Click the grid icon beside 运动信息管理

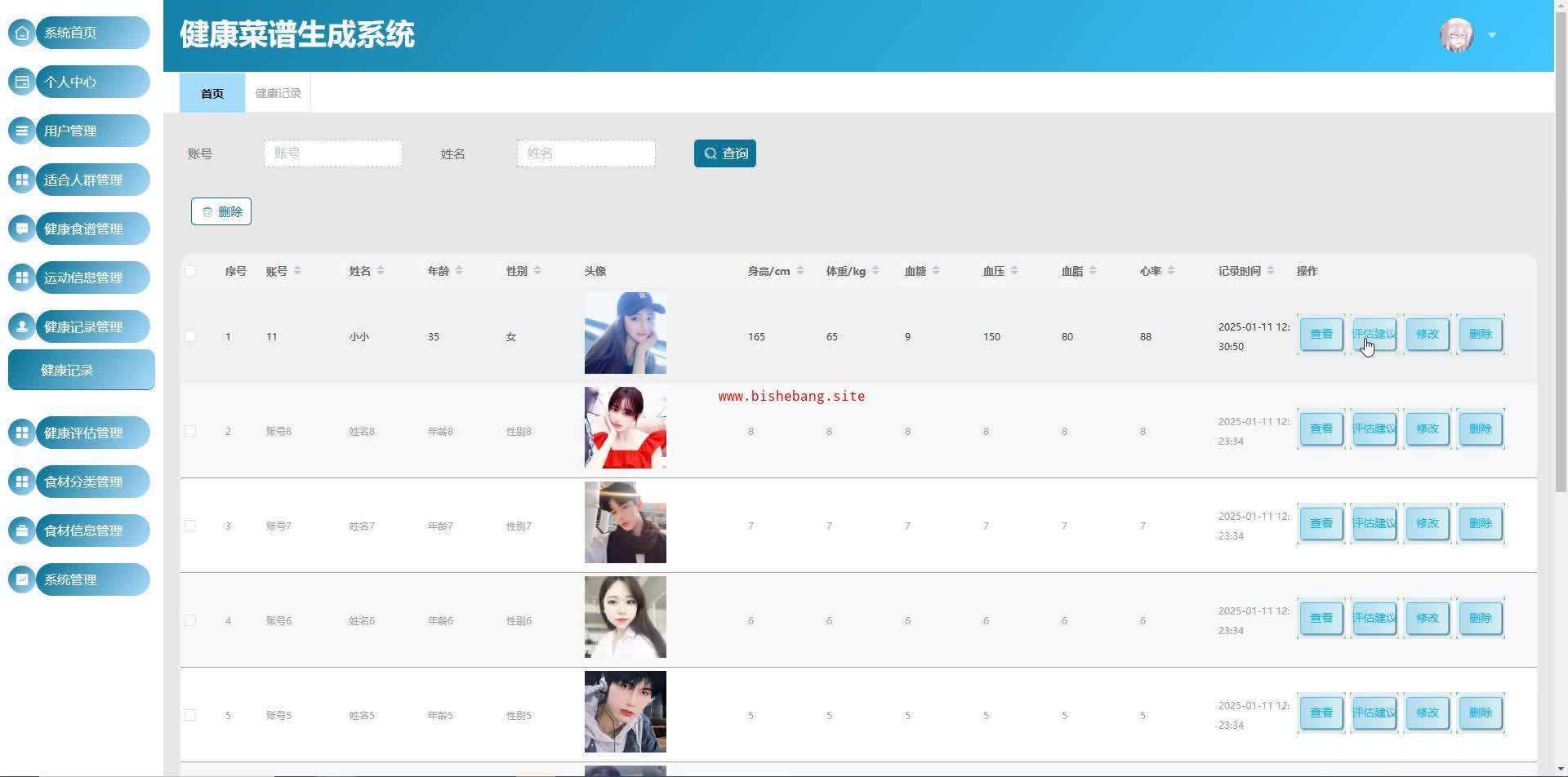(22, 277)
